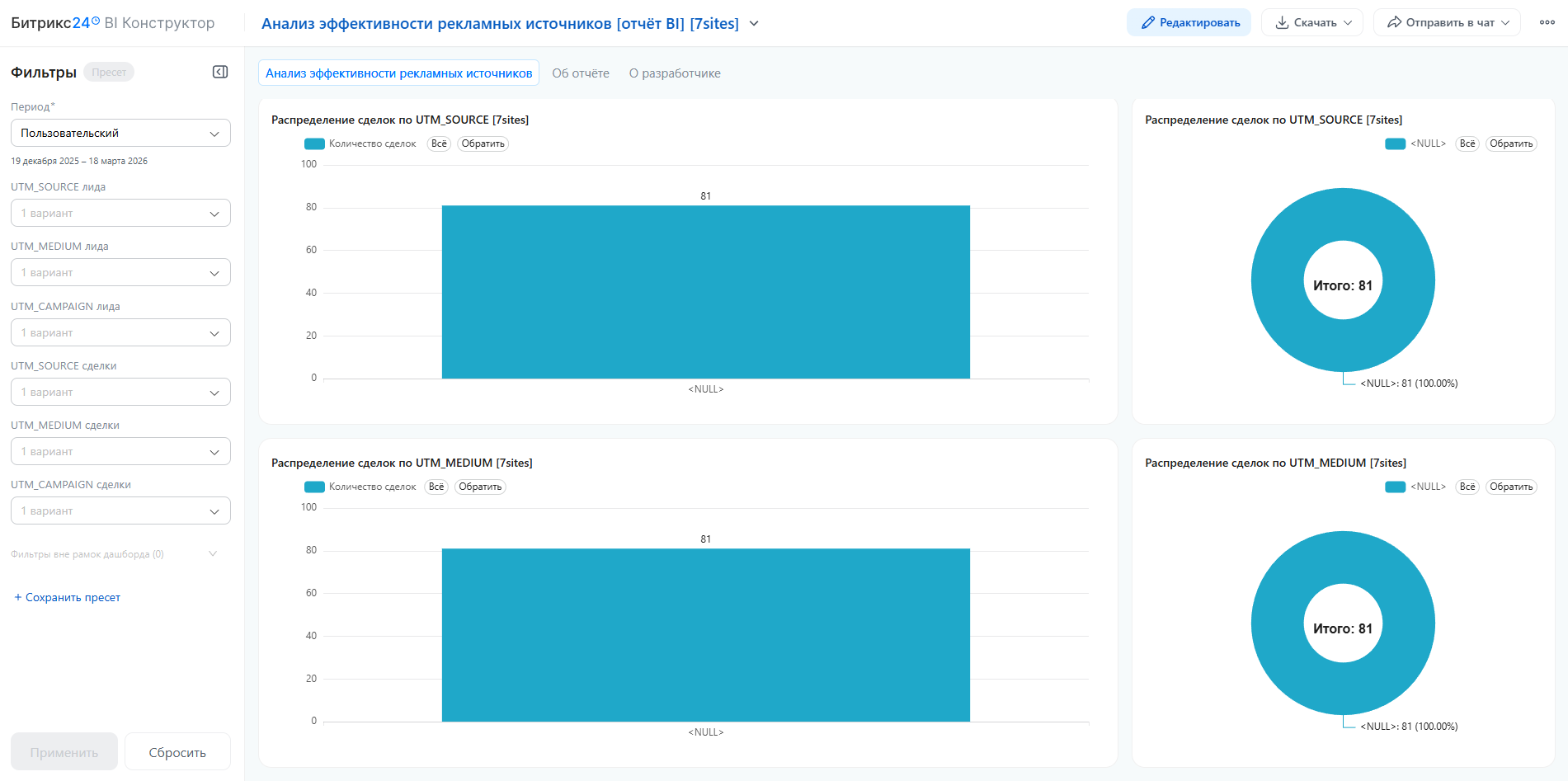The width and height of the screenshot is (1568, 781).
Task: Click the pencil Edit (Редактировать) button
Action: click(1189, 22)
